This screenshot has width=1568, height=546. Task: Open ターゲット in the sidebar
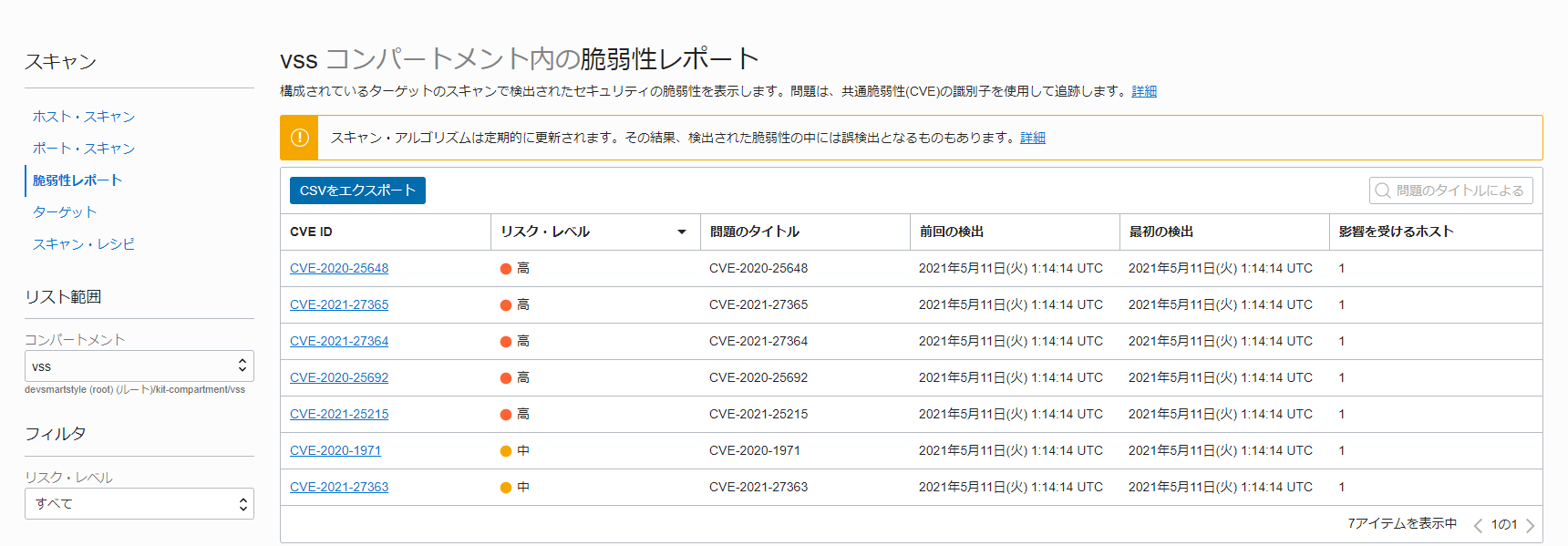tap(65, 212)
